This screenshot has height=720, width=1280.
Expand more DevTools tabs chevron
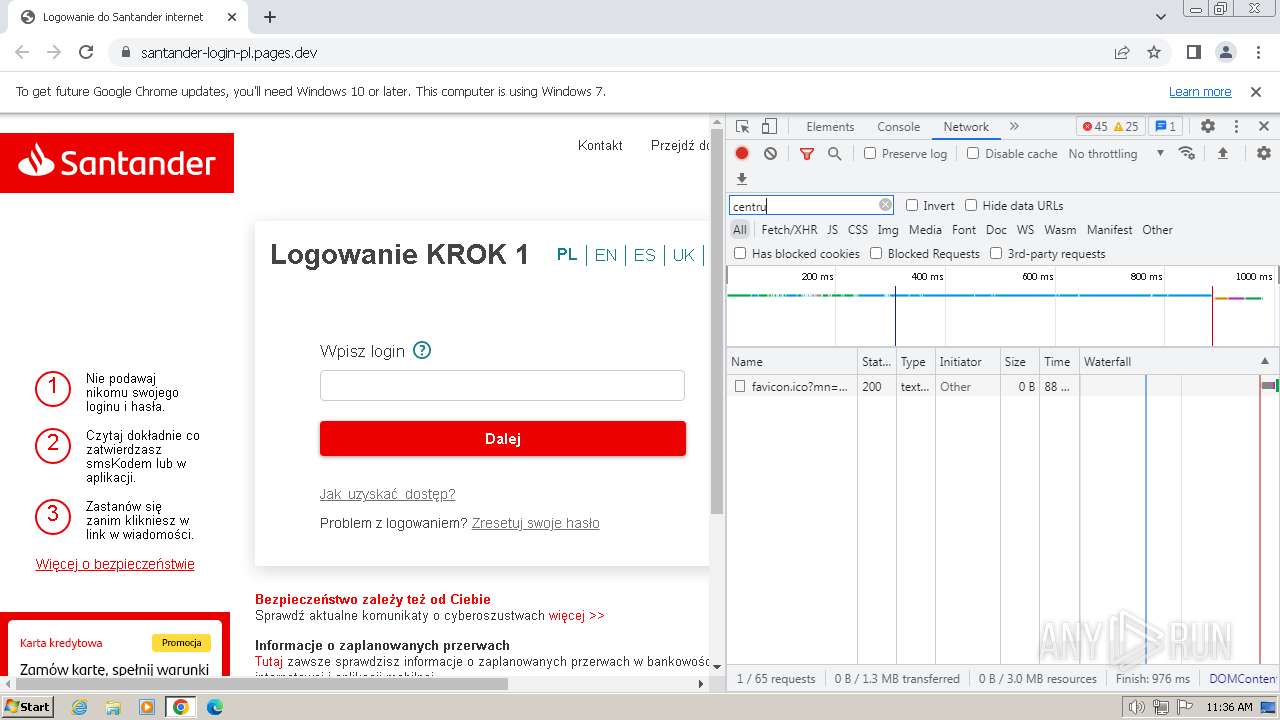click(1014, 127)
